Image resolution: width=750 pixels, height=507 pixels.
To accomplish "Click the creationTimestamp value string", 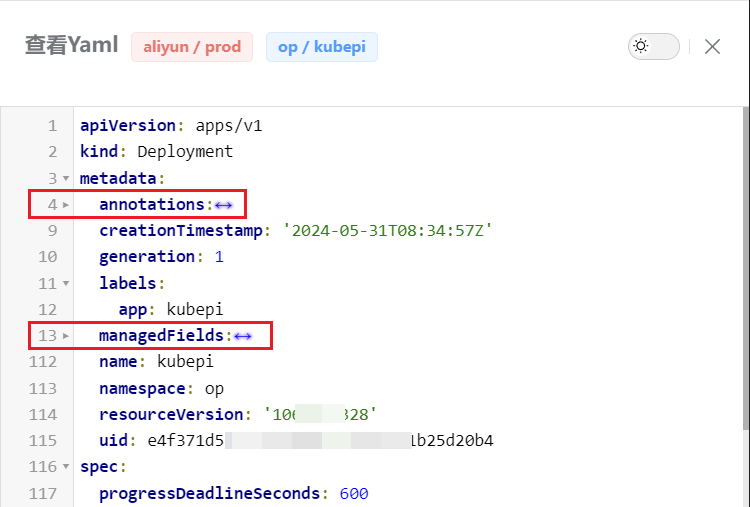I will click(388, 231).
